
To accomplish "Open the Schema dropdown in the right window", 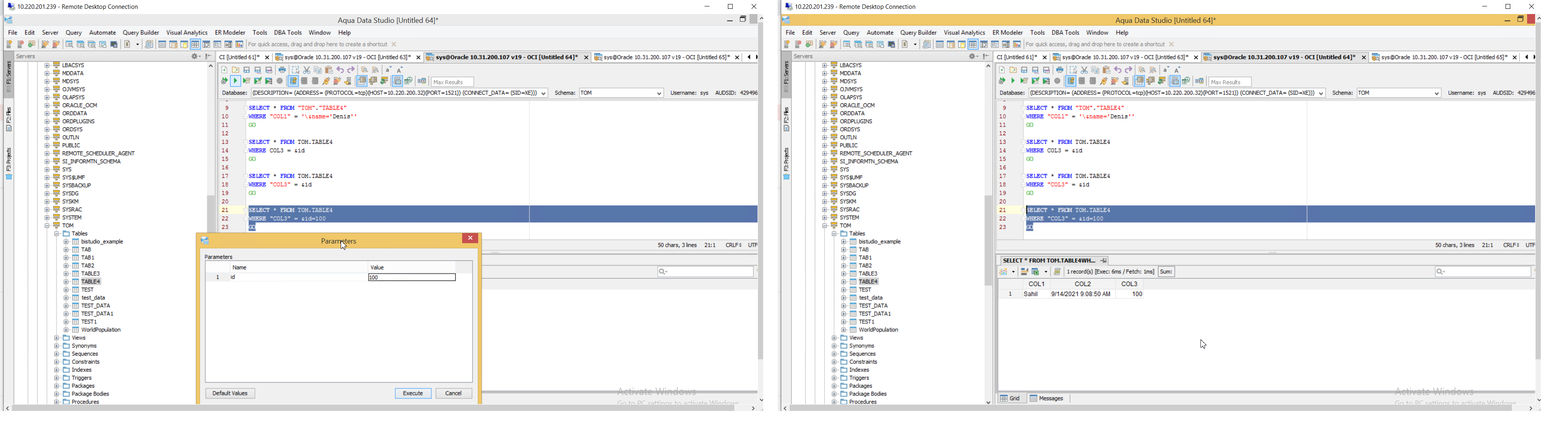I will (1437, 94).
